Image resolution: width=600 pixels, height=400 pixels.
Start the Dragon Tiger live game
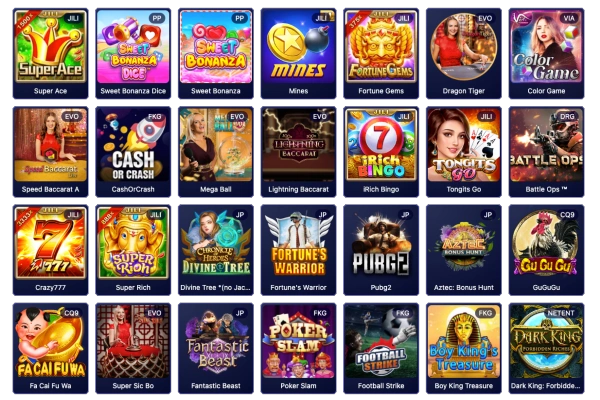pyautogui.click(x=464, y=54)
